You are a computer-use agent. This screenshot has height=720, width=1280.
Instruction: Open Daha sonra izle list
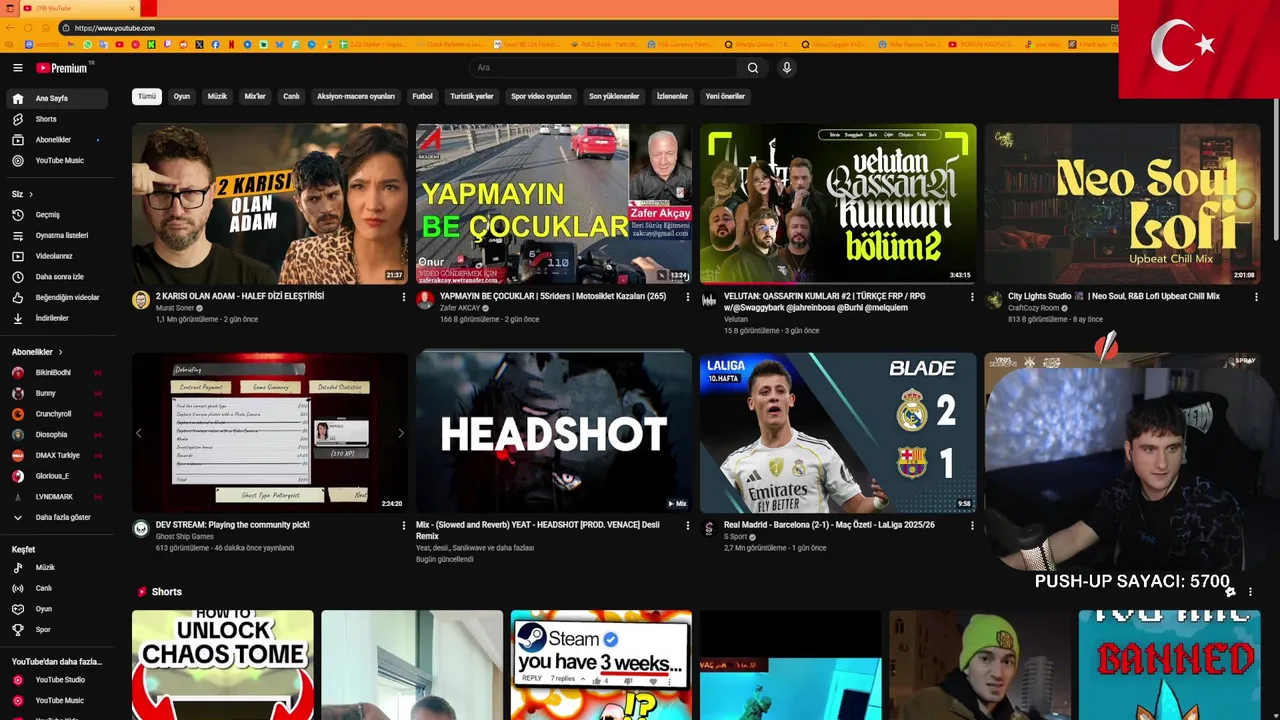tap(59, 277)
